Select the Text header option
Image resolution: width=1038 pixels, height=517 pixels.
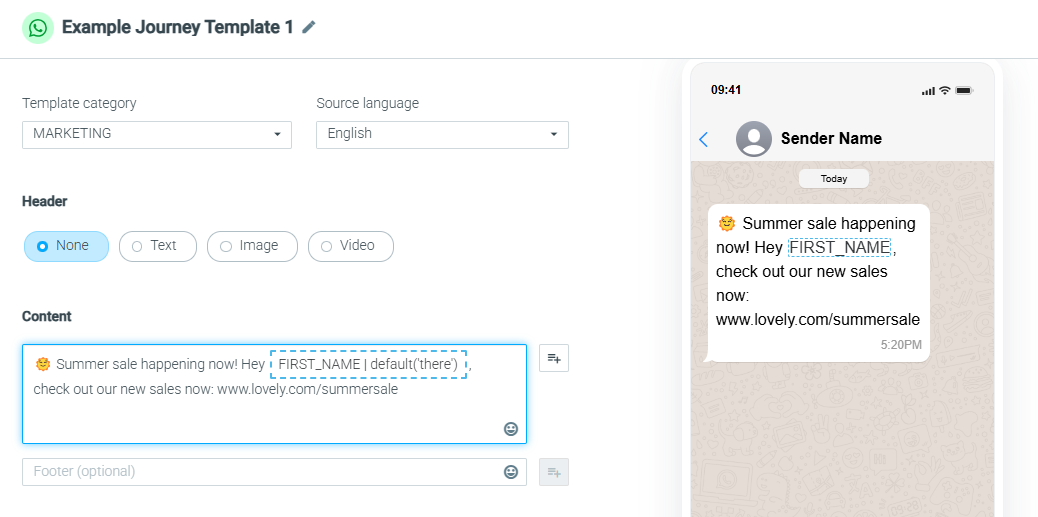pos(158,246)
